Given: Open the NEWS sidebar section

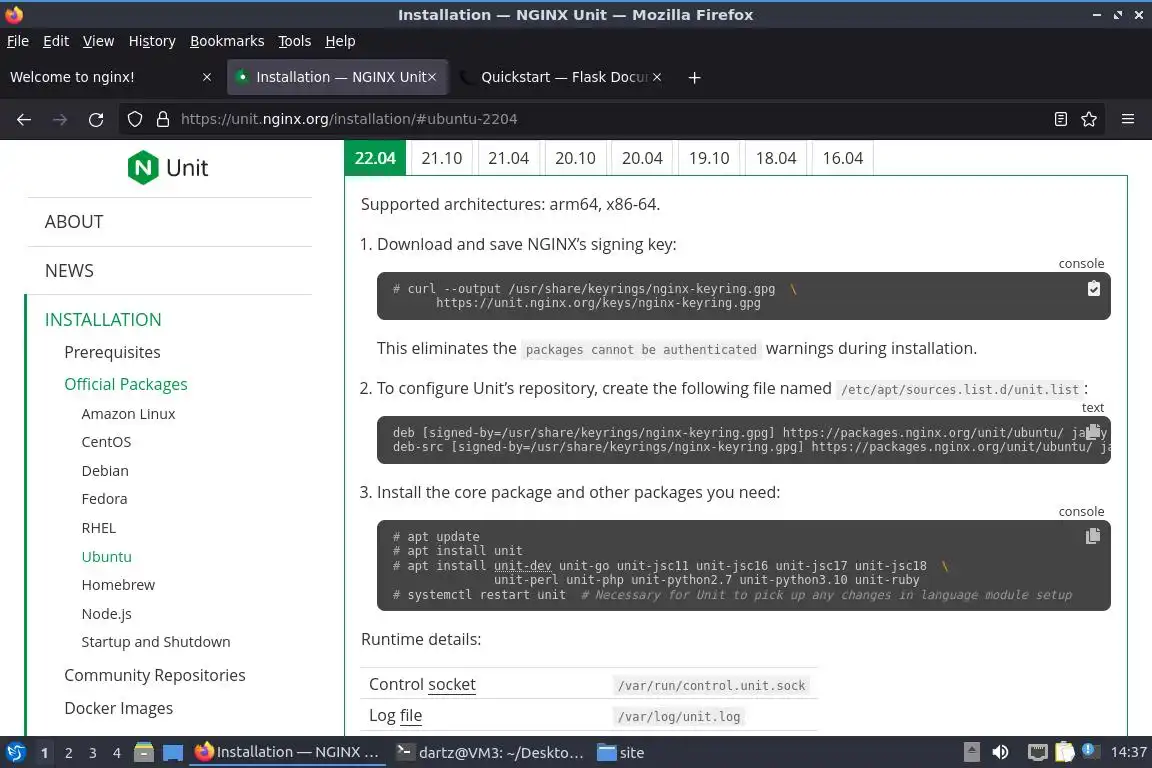Looking at the screenshot, I should tap(69, 270).
